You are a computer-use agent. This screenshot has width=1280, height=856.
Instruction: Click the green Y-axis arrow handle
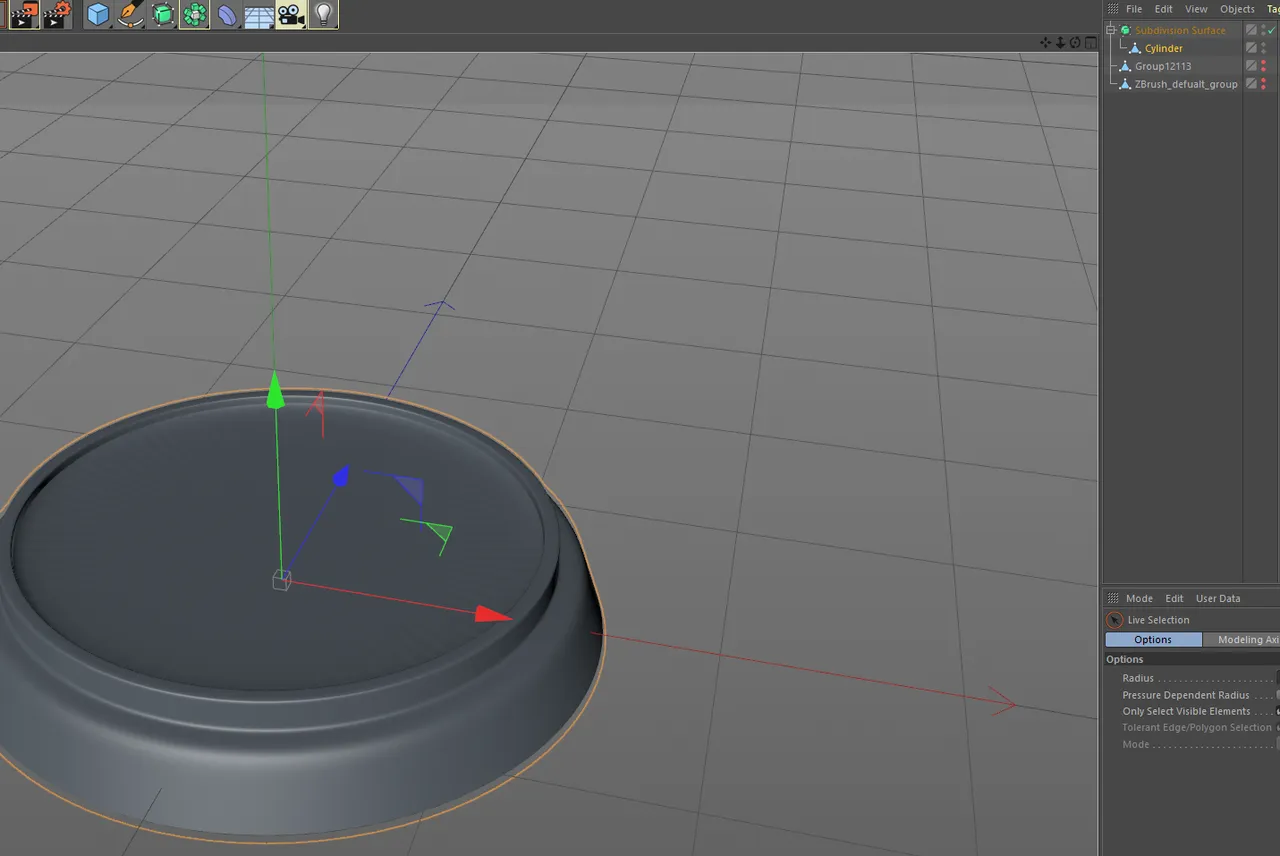[x=275, y=389]
